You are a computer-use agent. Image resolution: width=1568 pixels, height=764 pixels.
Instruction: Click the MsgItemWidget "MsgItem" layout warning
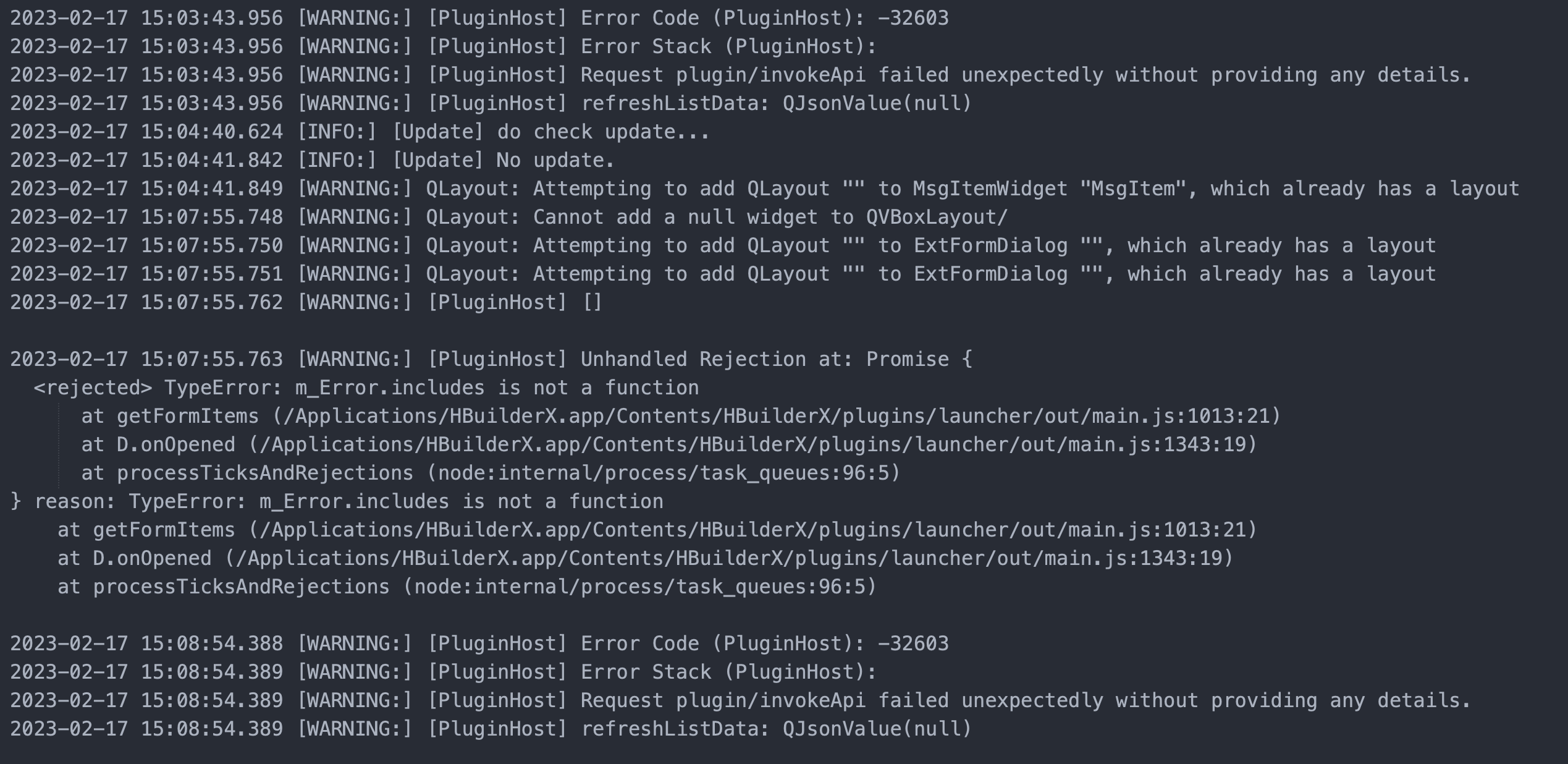tap(764, 189)
